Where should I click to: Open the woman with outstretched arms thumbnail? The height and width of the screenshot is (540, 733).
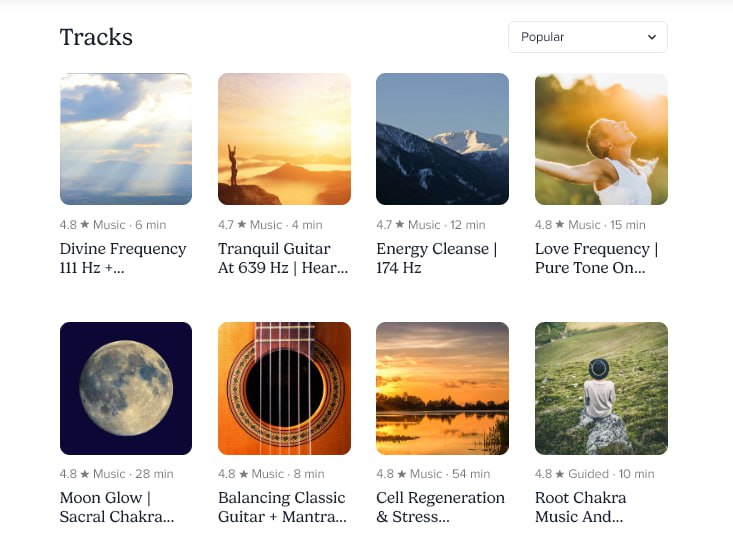click(x=601, y=139)
